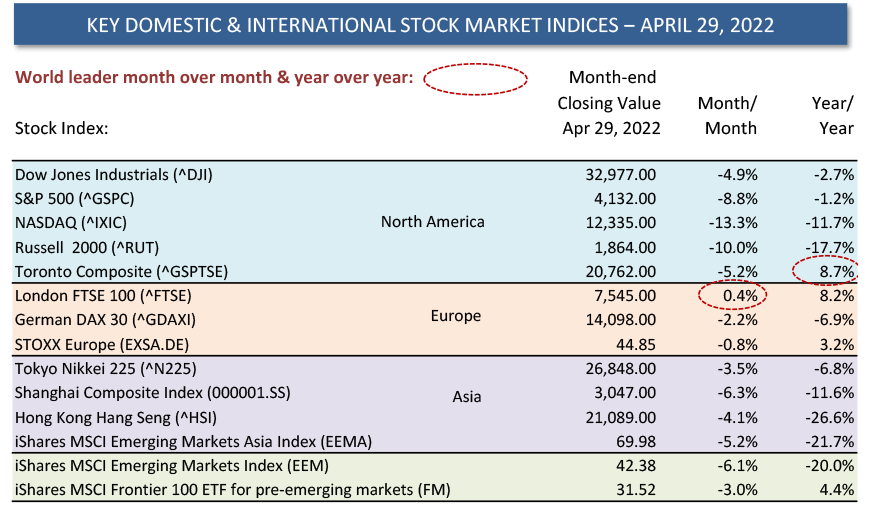
Task: Click the blue title banner heading
Action: click(x=430, y=25)
